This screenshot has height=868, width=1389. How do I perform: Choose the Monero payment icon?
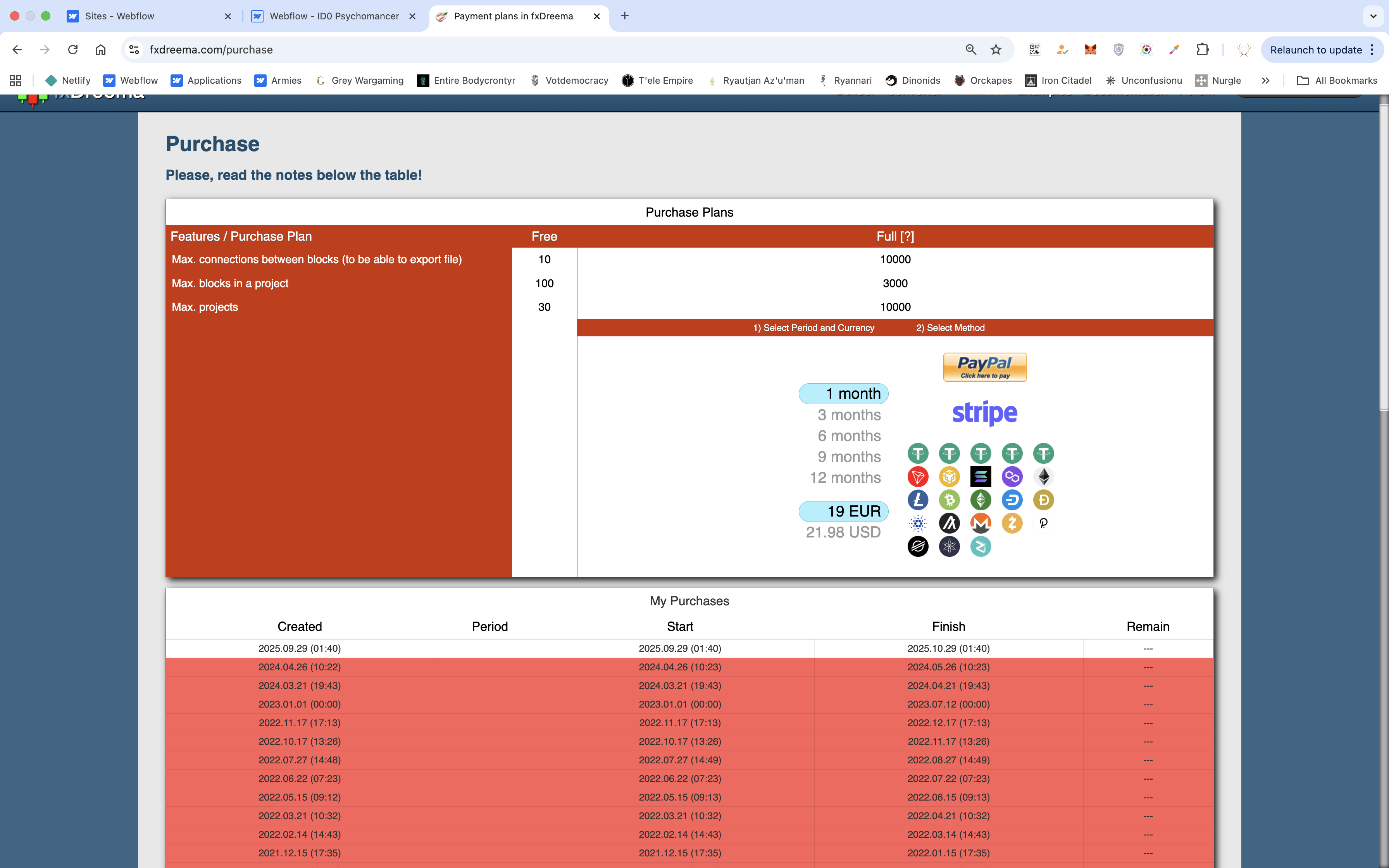point(981,523)
